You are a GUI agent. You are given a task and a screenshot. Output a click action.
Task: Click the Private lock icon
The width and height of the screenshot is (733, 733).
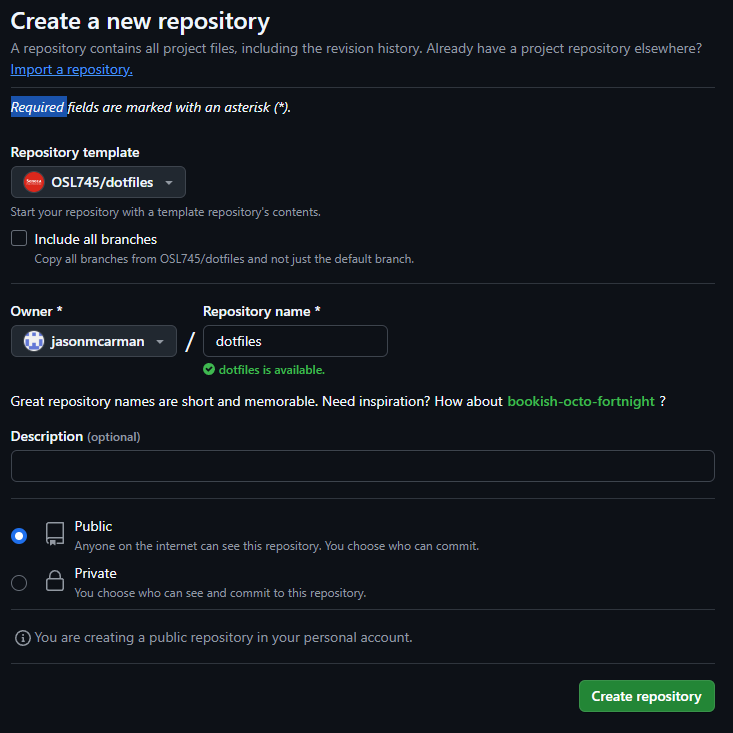click(55, 581)
